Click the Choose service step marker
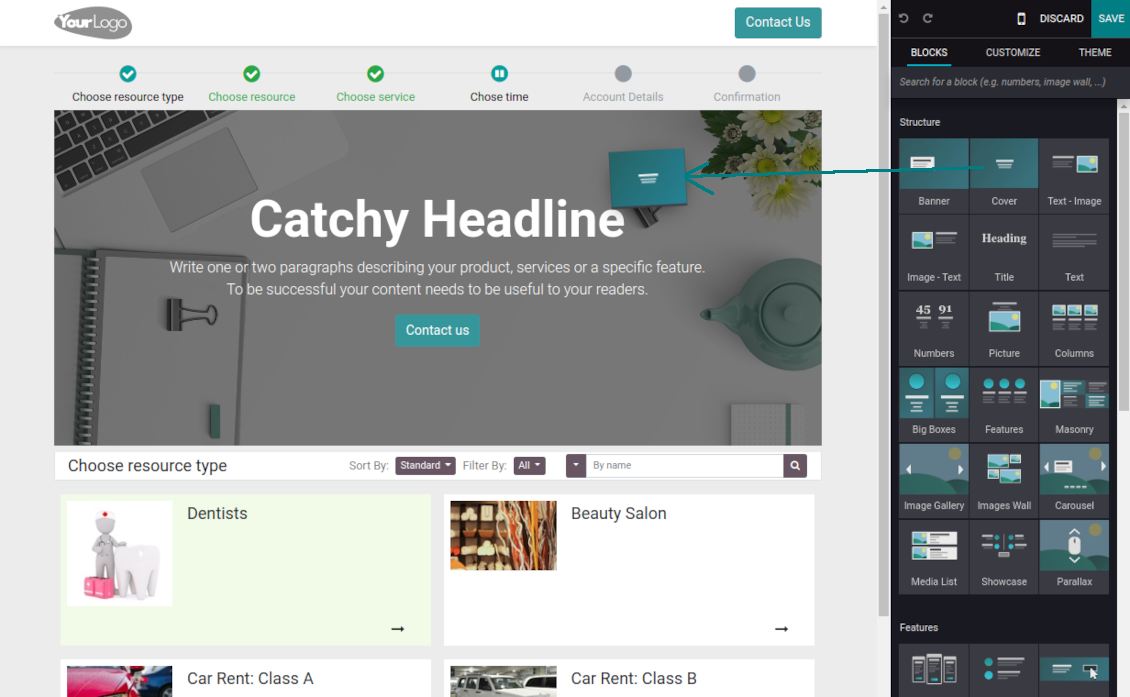This screenshot has height=697, width=1130. pyautogui.click(x=375, y=74)
